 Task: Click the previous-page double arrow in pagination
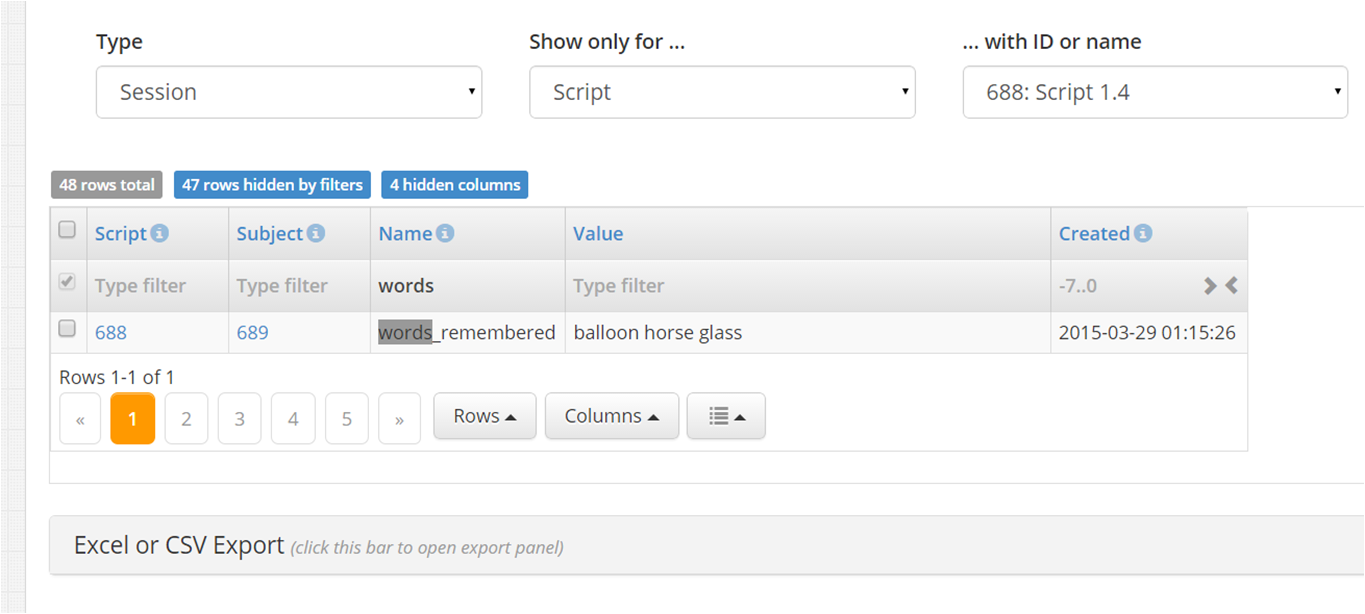80,418
